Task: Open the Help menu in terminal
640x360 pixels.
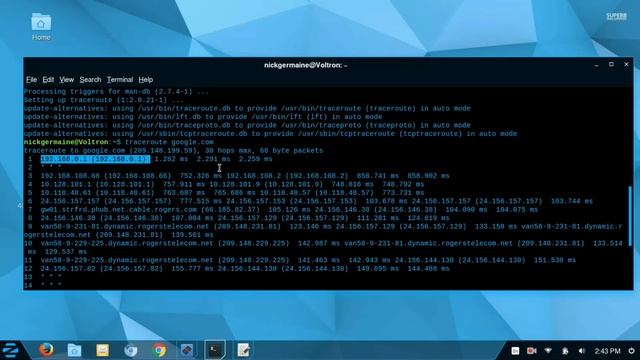Action: [x=146, y=80]
